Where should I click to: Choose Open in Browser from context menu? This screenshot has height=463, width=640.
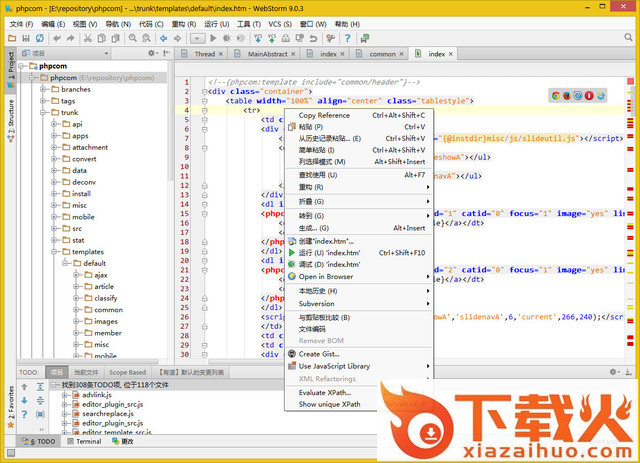pyautogui.click(x=325, y=276)
